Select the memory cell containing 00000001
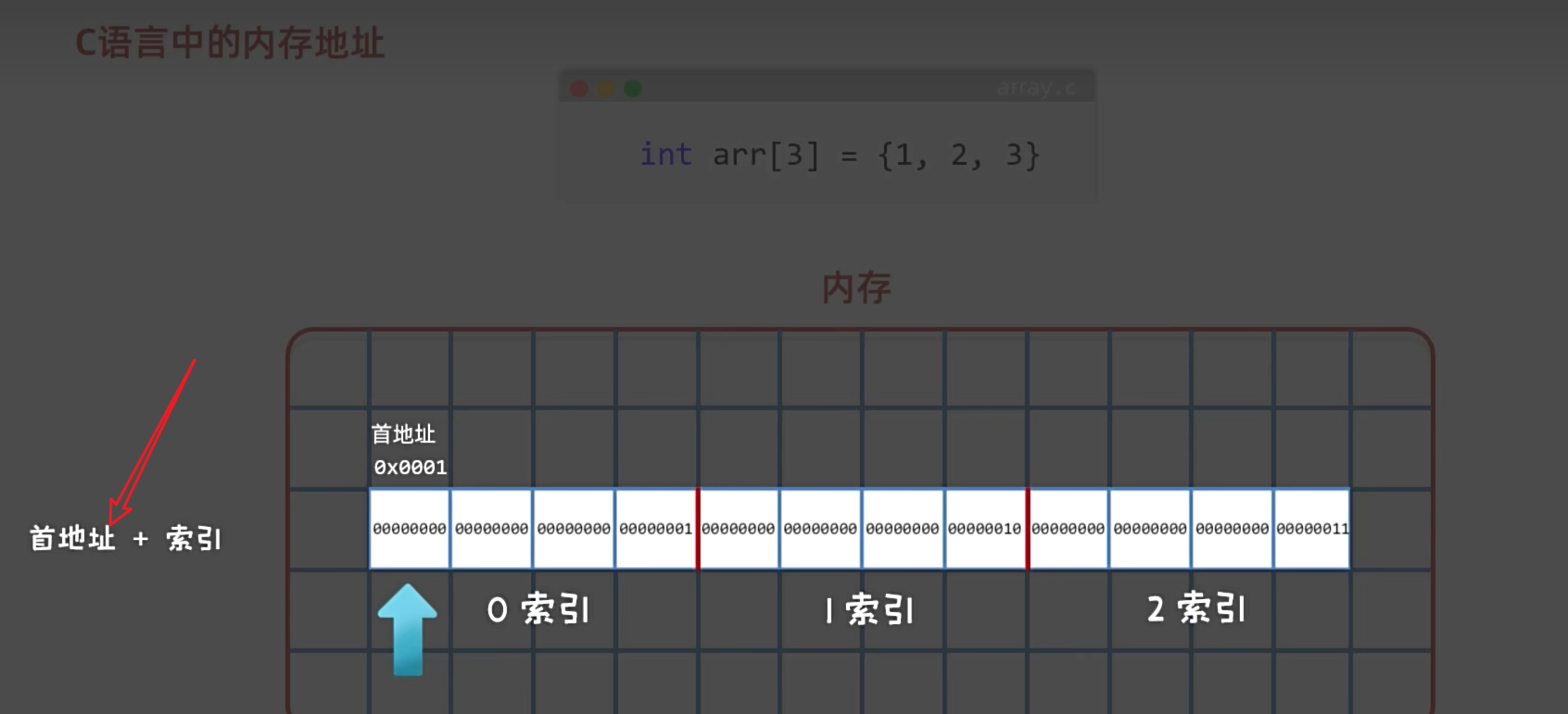The image size is (1568, 714). pyautogui.click(x=655, y=529)
